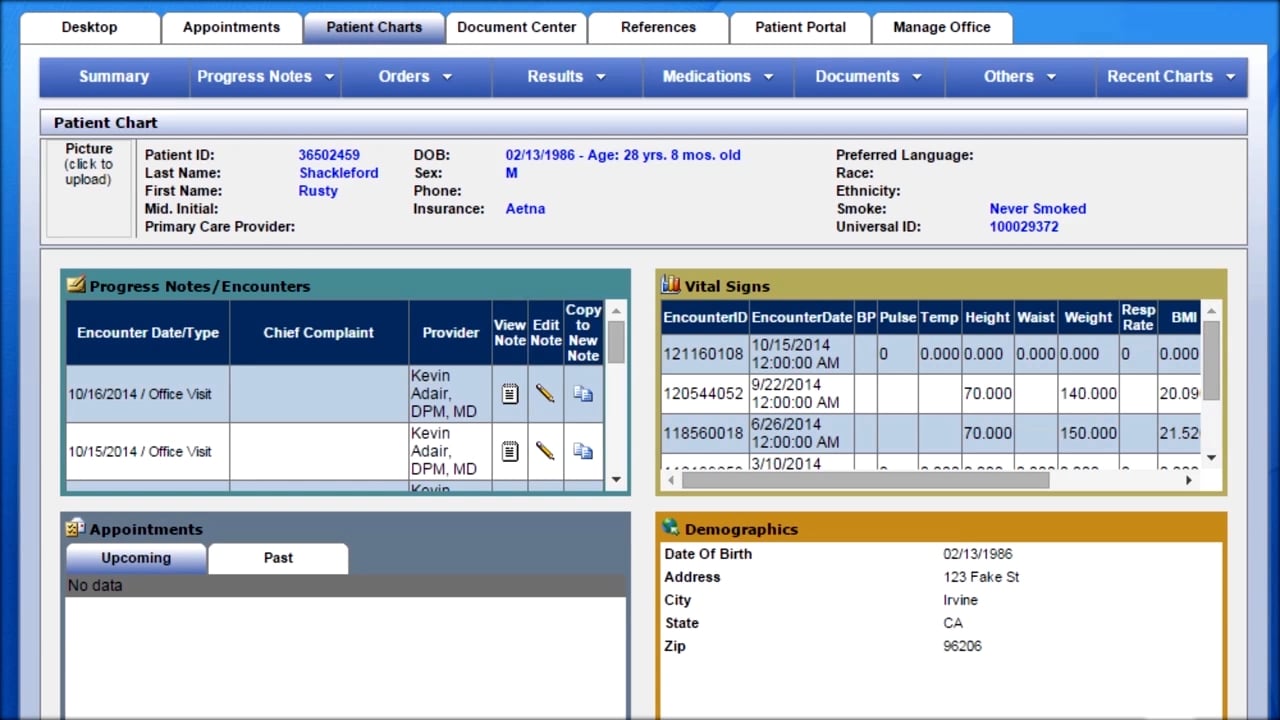Switch to the Manage Office tab
The width and height of the screenshot is (1280, 720).
(942, 27)
